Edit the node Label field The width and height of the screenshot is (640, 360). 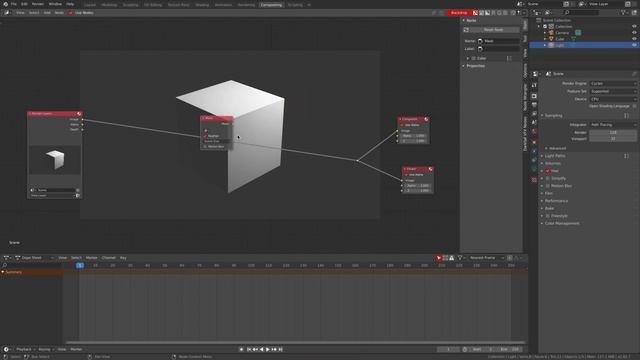tap(499, 49)
